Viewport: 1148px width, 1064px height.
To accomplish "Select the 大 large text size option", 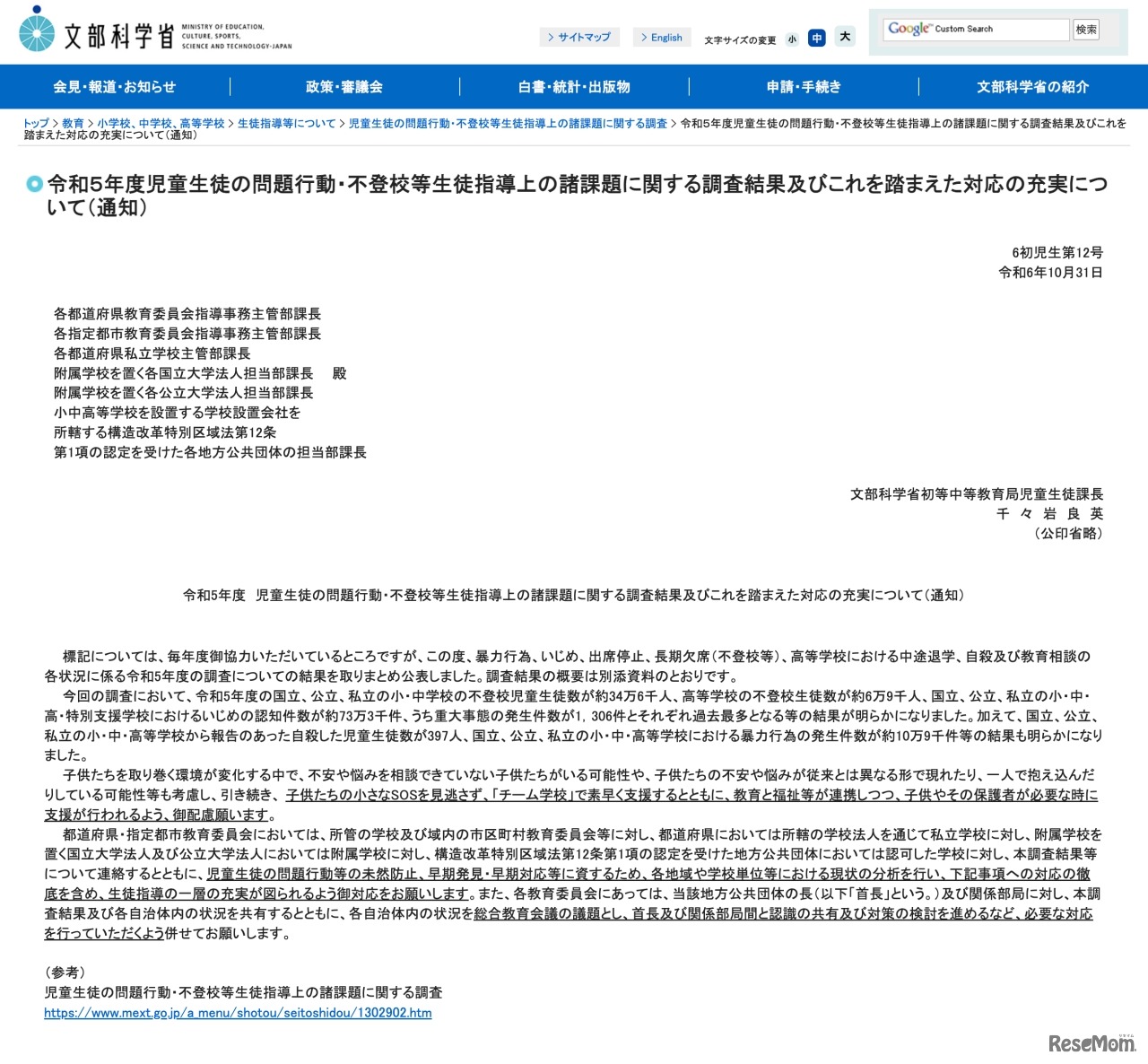I will coord(844,38).
